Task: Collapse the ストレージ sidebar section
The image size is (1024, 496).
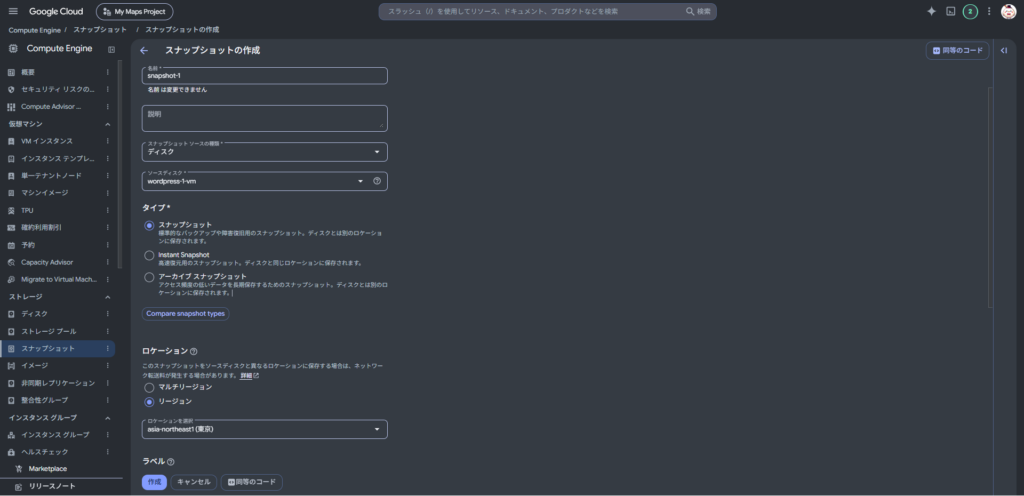Action: (x=108, y=297)
